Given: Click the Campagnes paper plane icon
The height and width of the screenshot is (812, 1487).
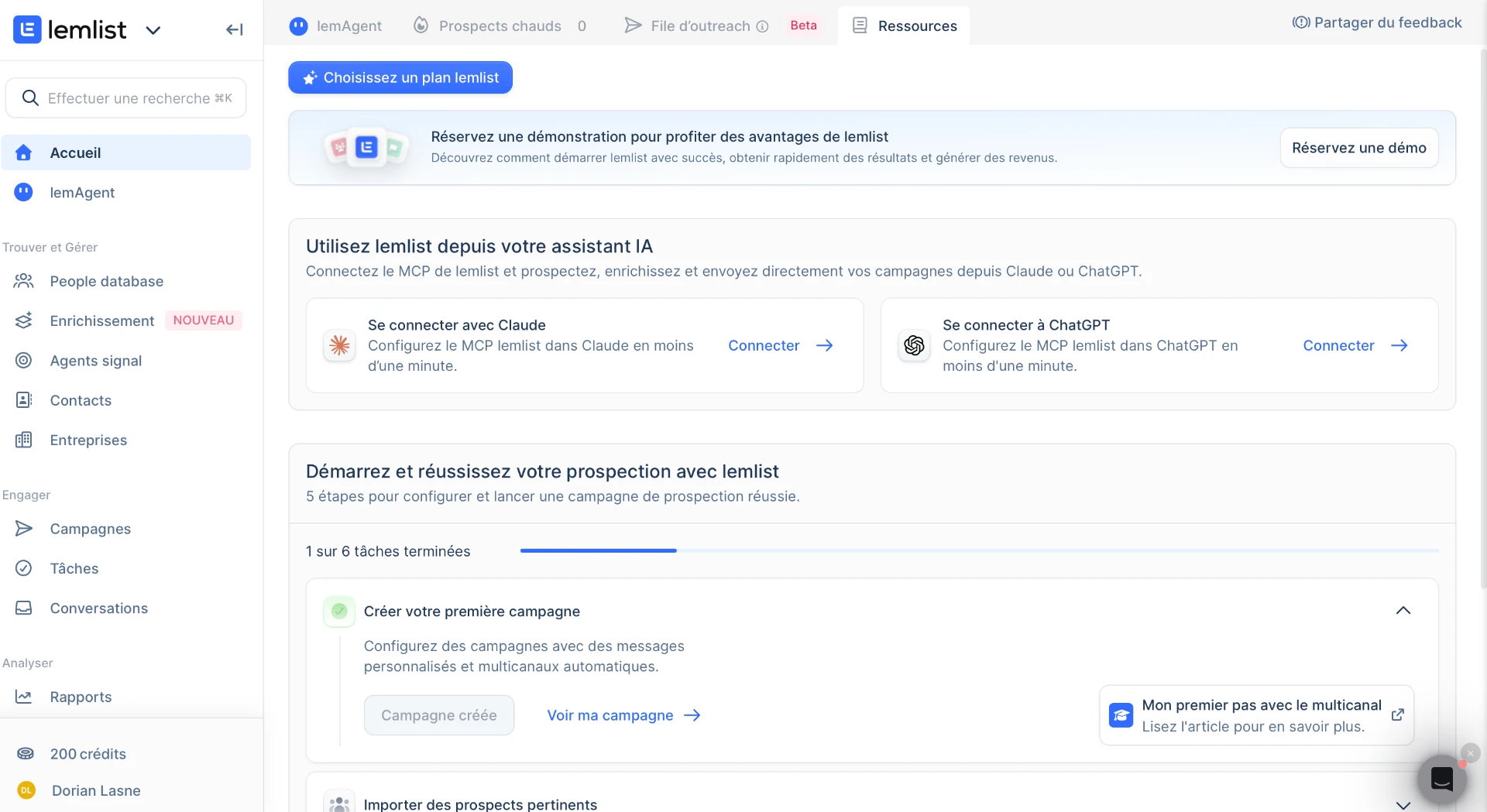Looking at the screenshot, I should pyautogui.click(x=24, y=528).
